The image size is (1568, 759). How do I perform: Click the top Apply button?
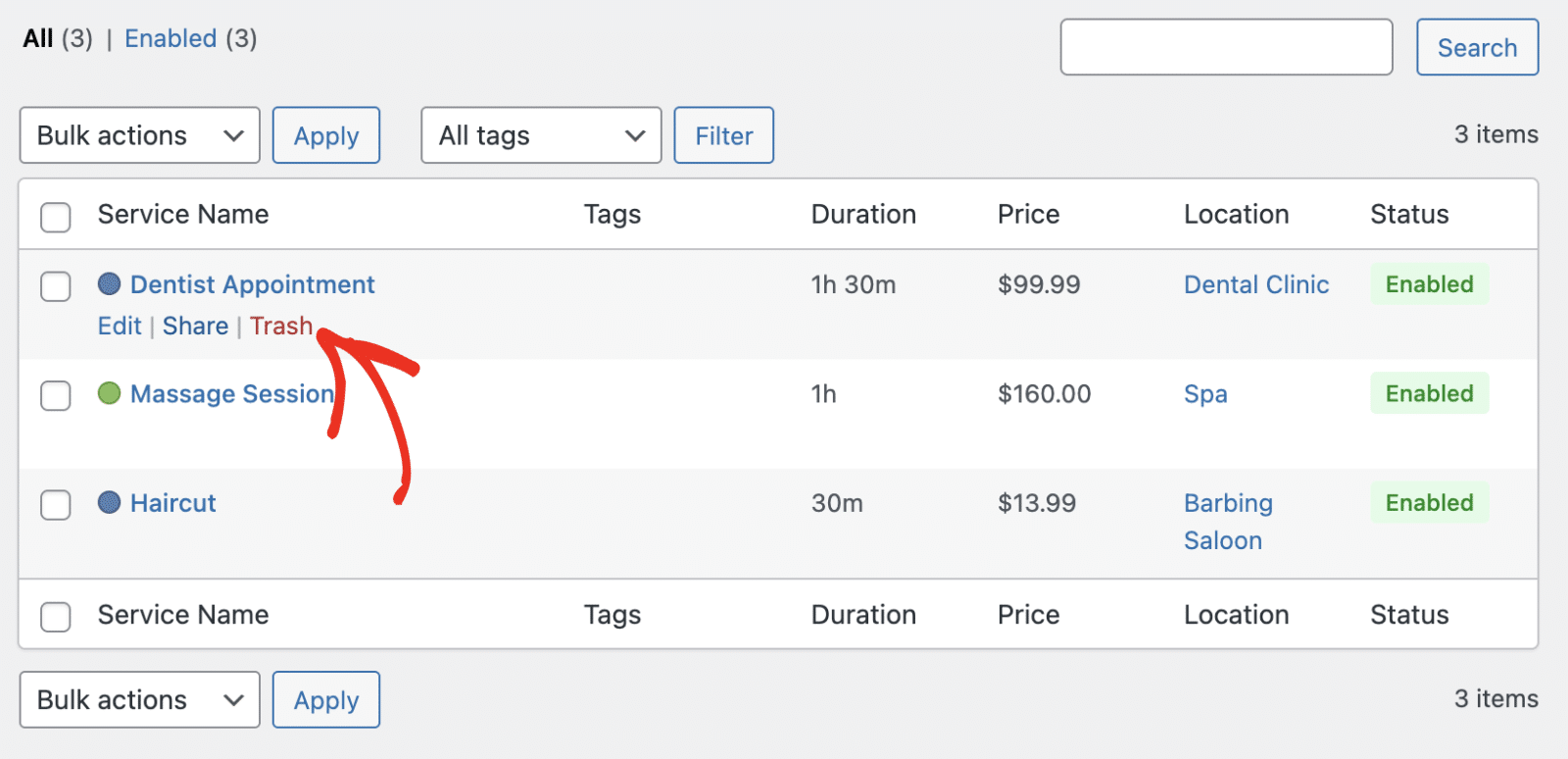click(x=326, y=135)
